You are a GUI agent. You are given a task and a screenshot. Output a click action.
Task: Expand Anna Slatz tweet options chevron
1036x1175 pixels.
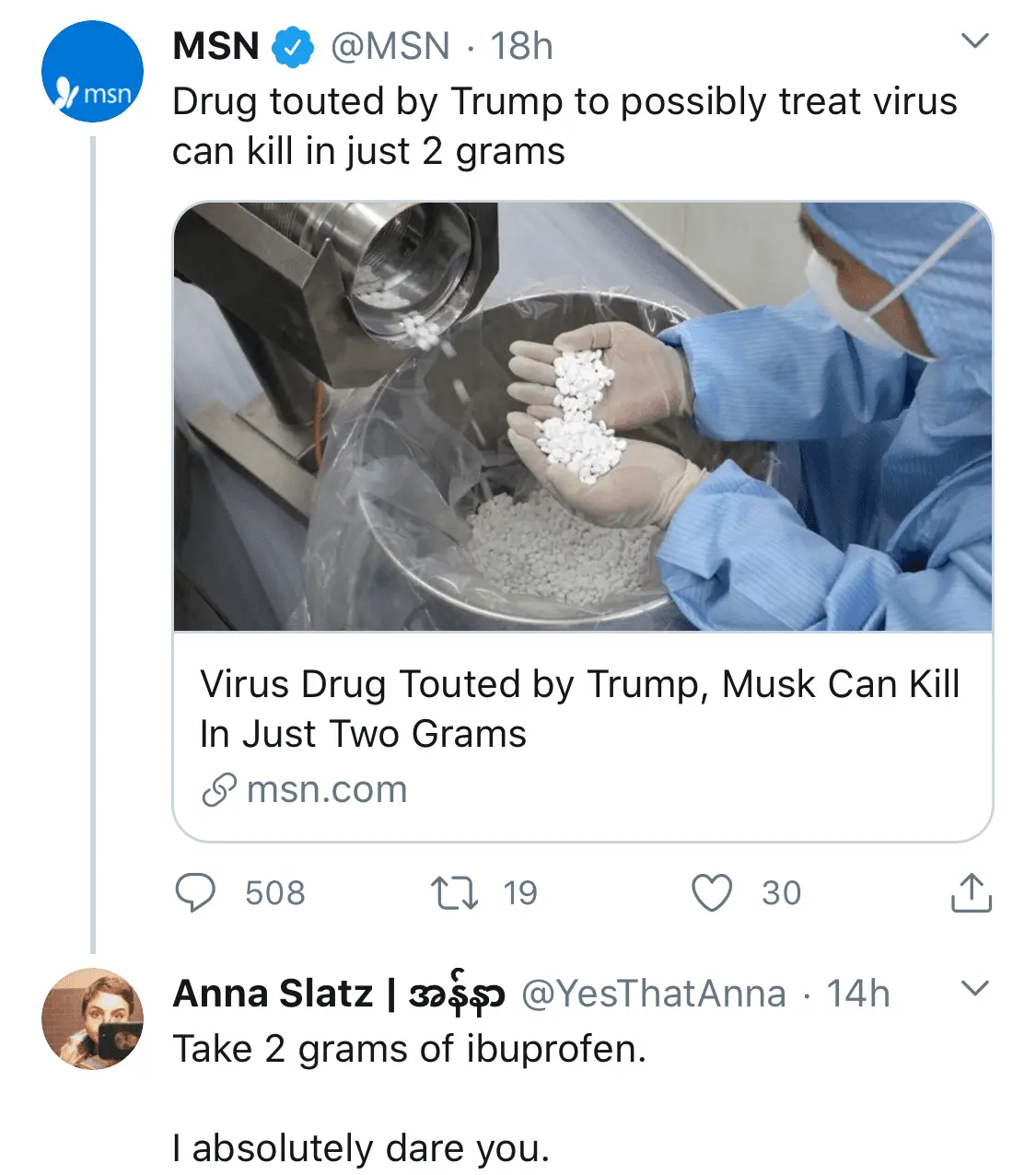(x=974, y=988)
